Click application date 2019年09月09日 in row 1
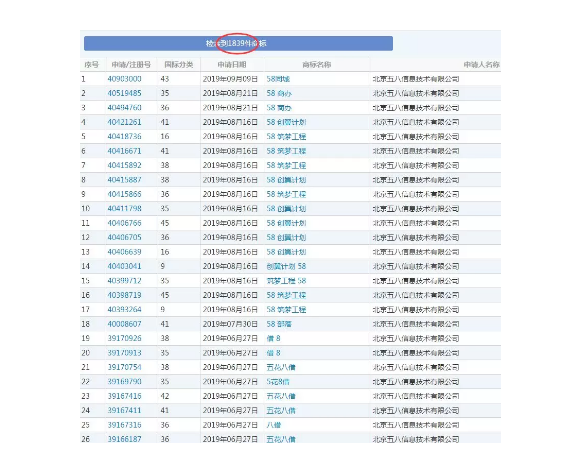Viewport: 588px width, 450px height. 230,79
